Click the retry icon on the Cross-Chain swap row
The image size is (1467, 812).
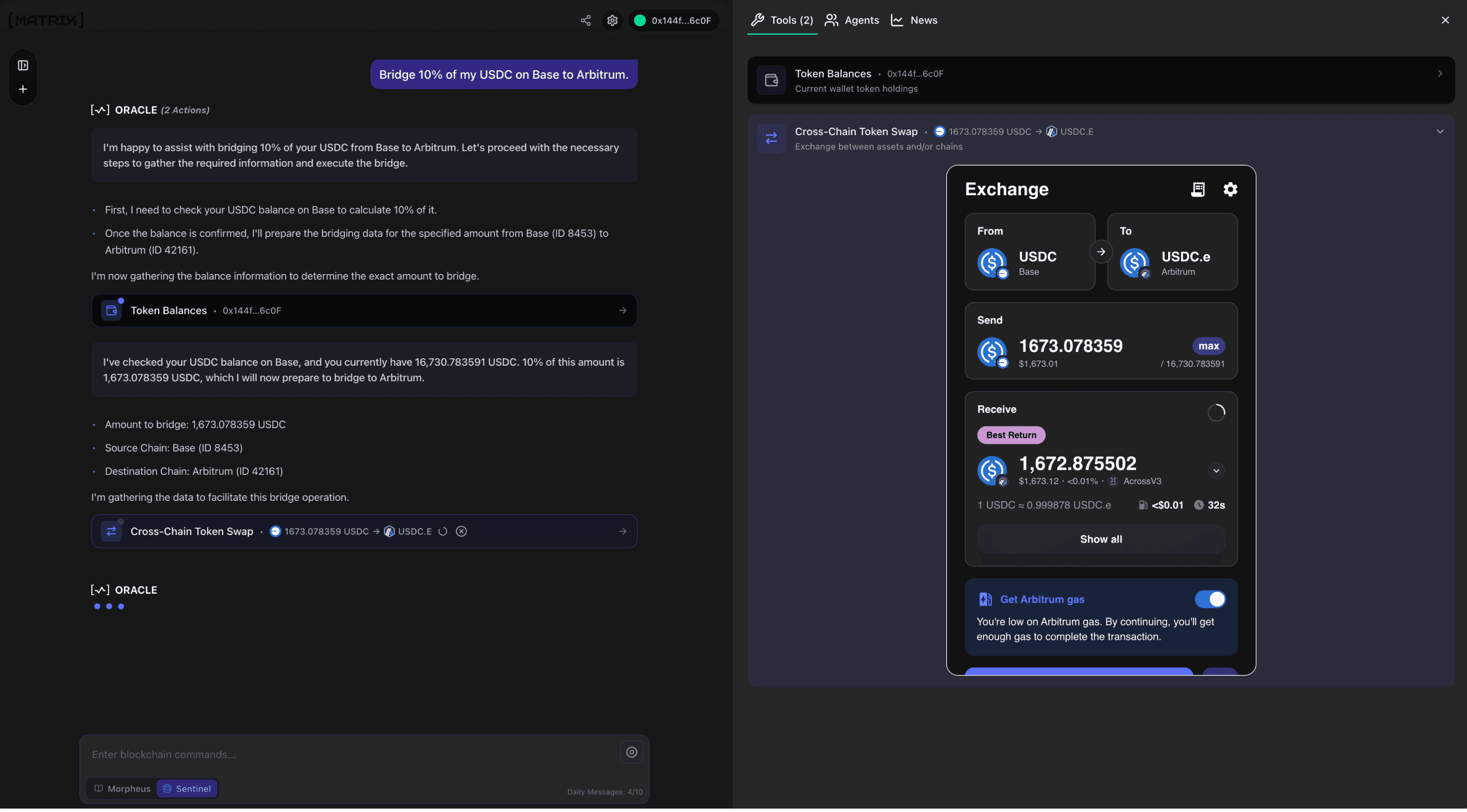coord(443,531)
